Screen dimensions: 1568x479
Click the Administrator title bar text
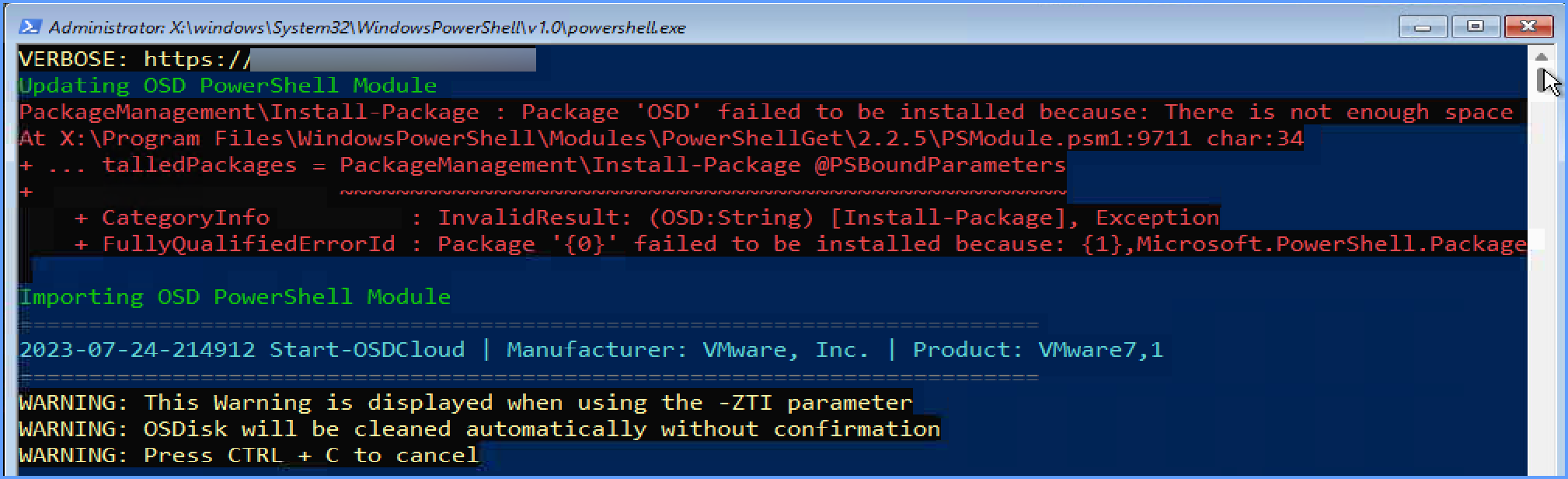pos(365,26)
